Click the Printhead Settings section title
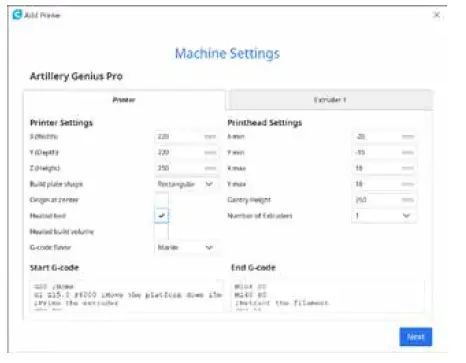Screen dimensions: 466x363 (265, 123)
